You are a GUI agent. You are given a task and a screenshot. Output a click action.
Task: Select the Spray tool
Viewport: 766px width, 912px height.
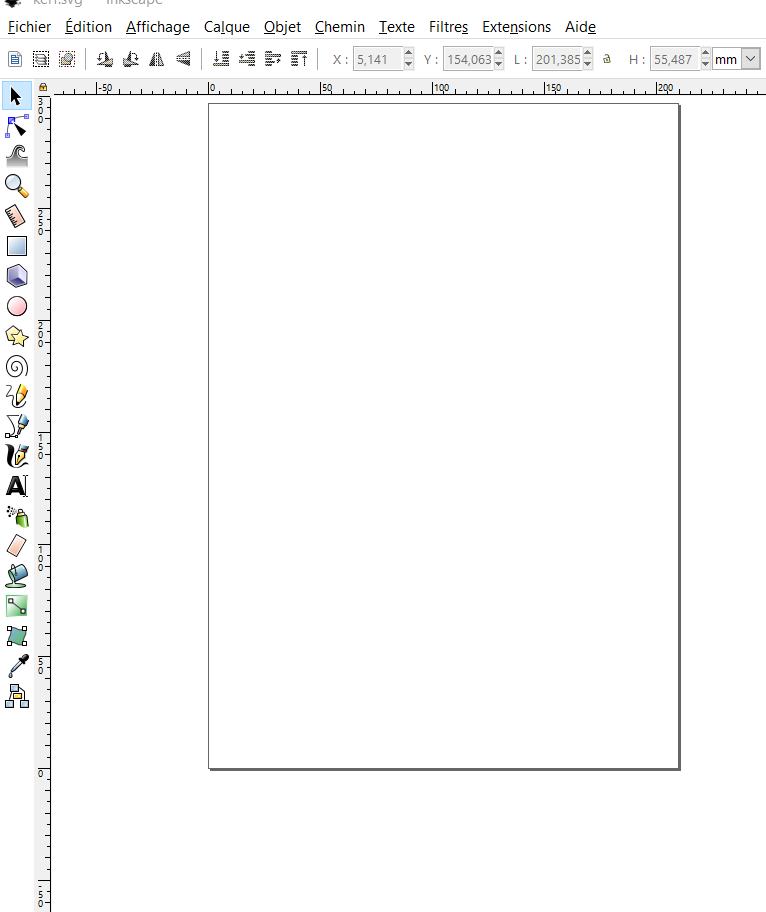[x=16, y=516]
